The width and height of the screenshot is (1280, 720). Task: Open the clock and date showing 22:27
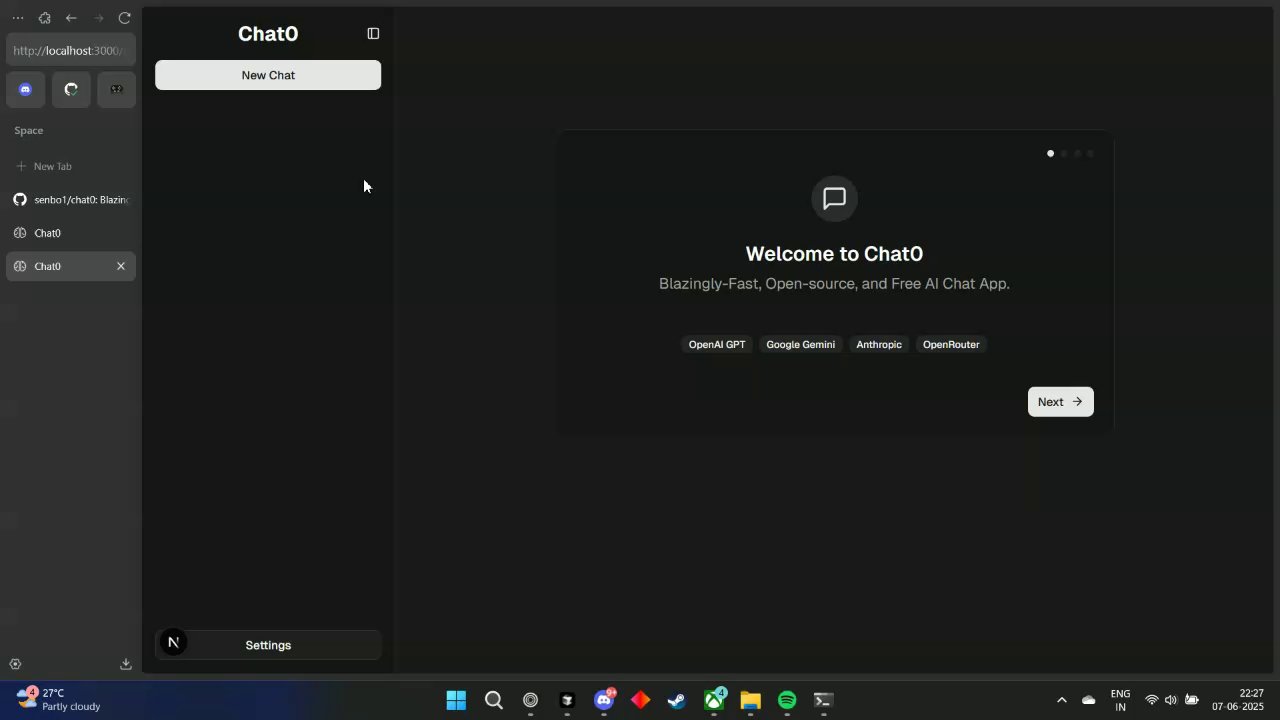tap(1238, 700)
